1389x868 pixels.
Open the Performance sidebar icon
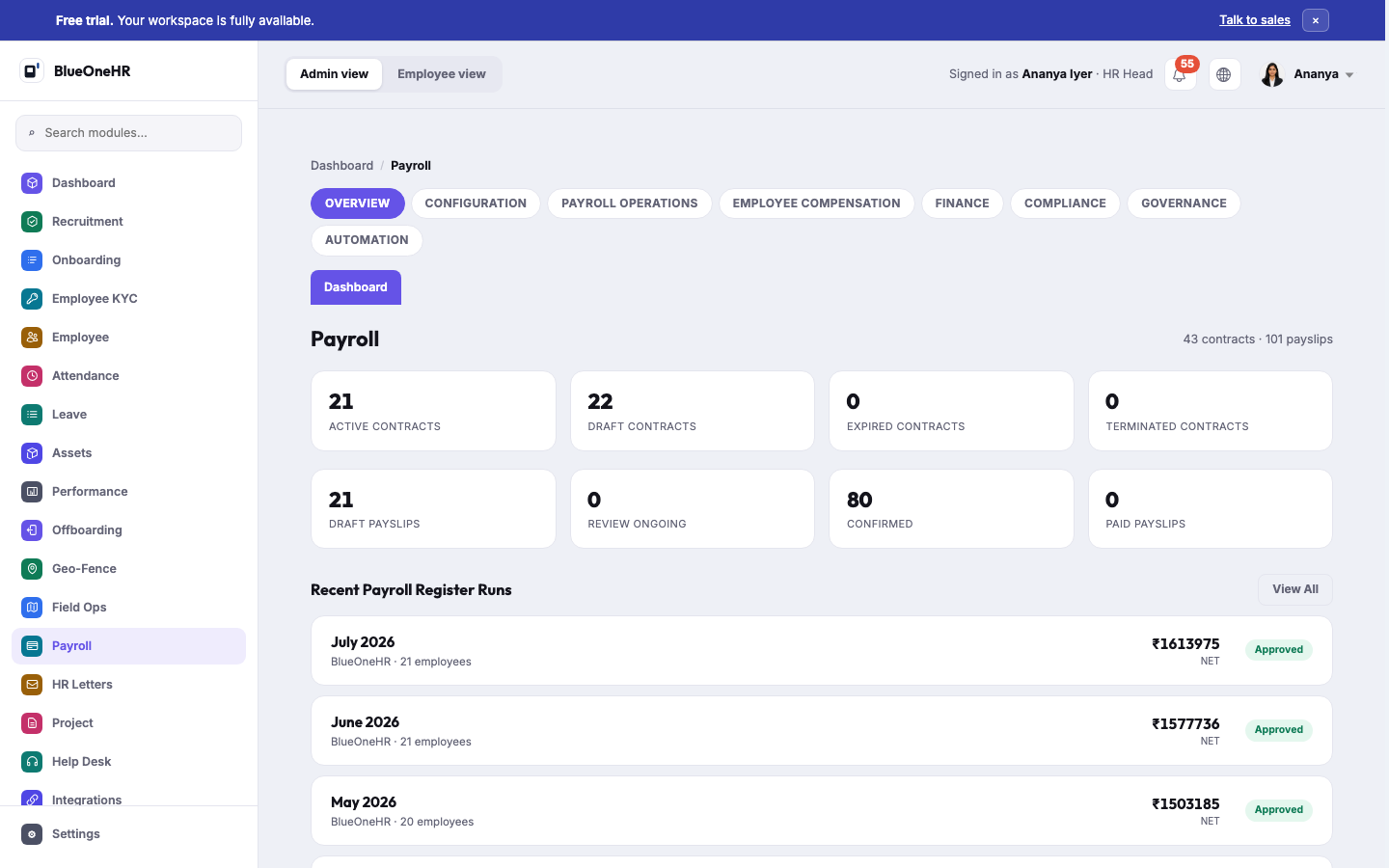coord(32,492)
